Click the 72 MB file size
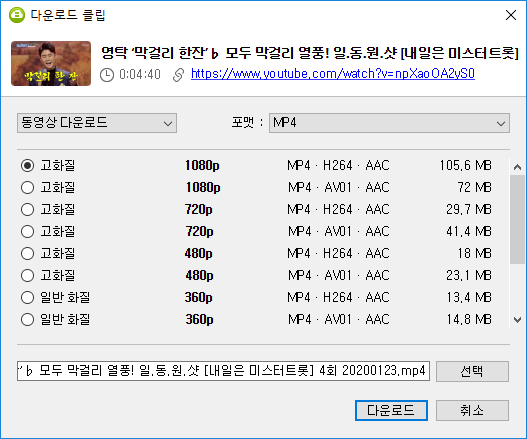 click(475, 188)
